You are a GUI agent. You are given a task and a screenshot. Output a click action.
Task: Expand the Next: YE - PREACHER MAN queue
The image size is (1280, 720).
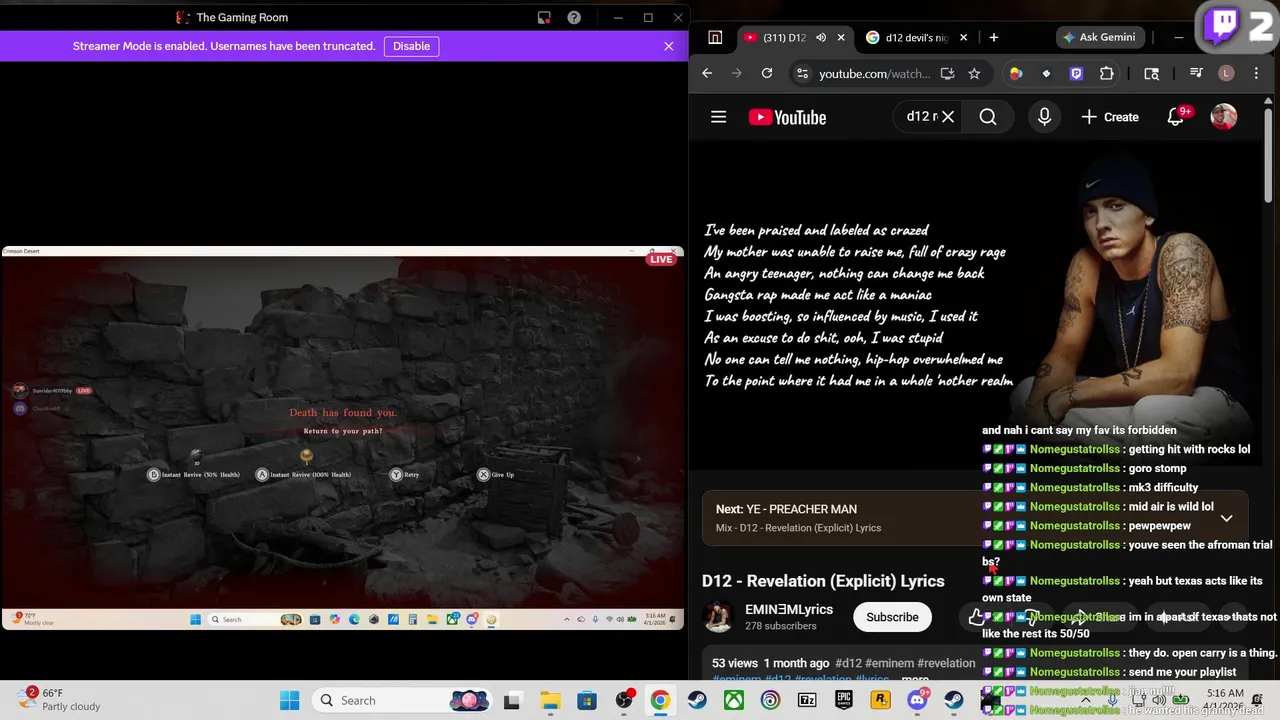pos(1227,518)
